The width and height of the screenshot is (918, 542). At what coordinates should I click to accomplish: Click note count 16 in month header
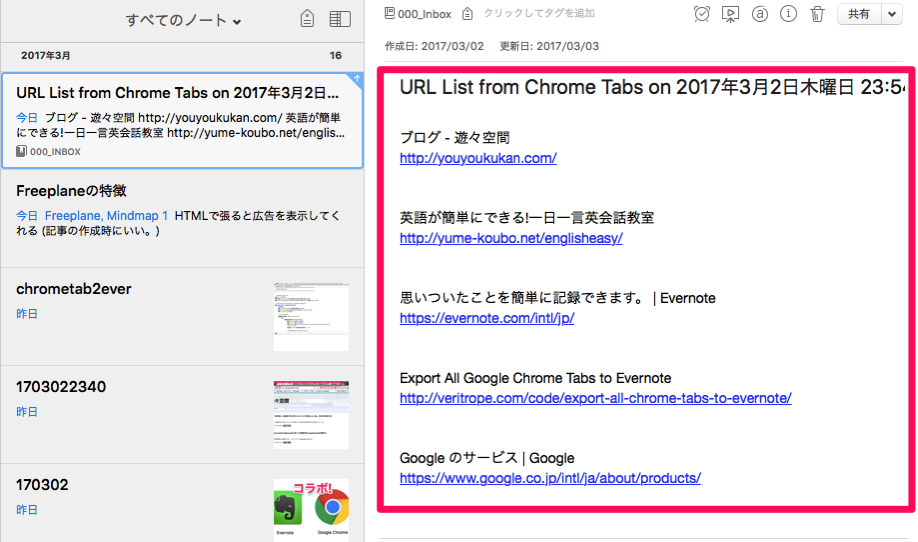click(335, 55)
